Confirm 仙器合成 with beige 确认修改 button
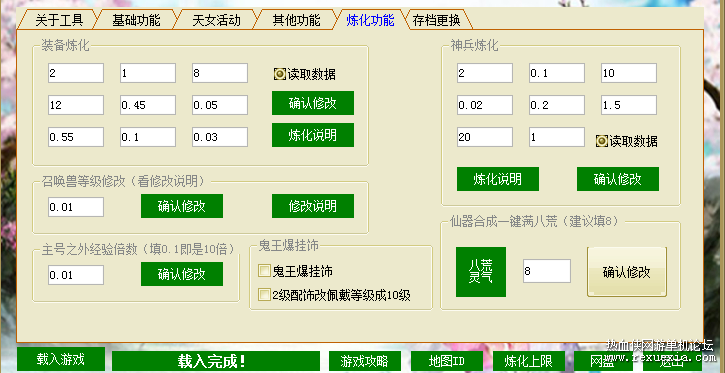The image size is (725, 373). click(627, 272)
